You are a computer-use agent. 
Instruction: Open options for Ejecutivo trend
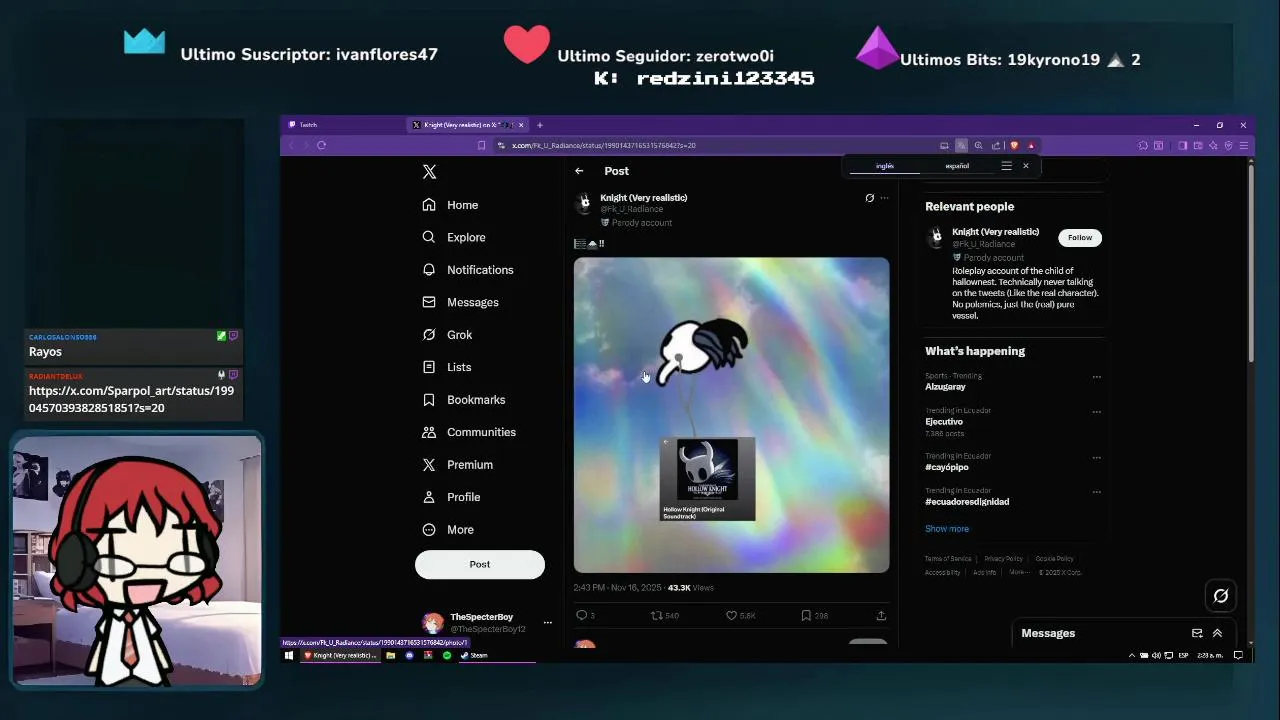[x=1097, y=412]
